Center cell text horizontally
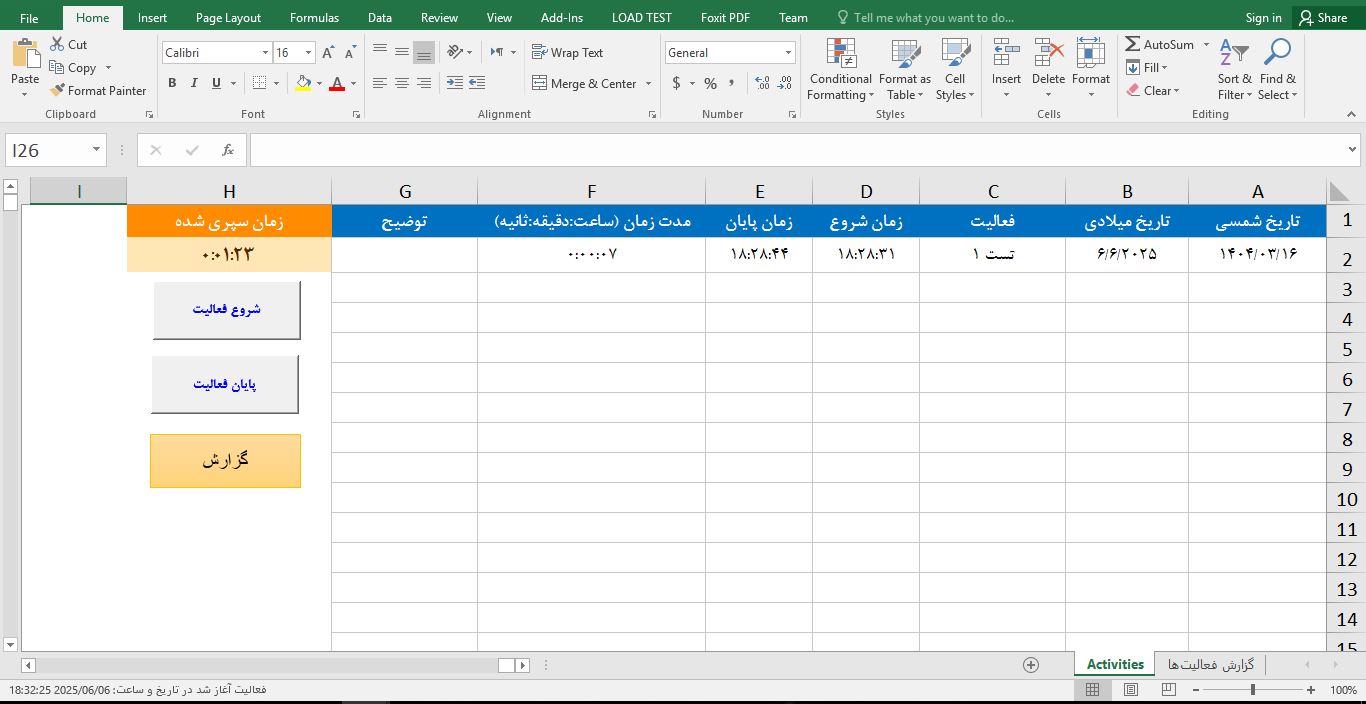The width and height of the screenshot is (1366, 704). [402, 83]
